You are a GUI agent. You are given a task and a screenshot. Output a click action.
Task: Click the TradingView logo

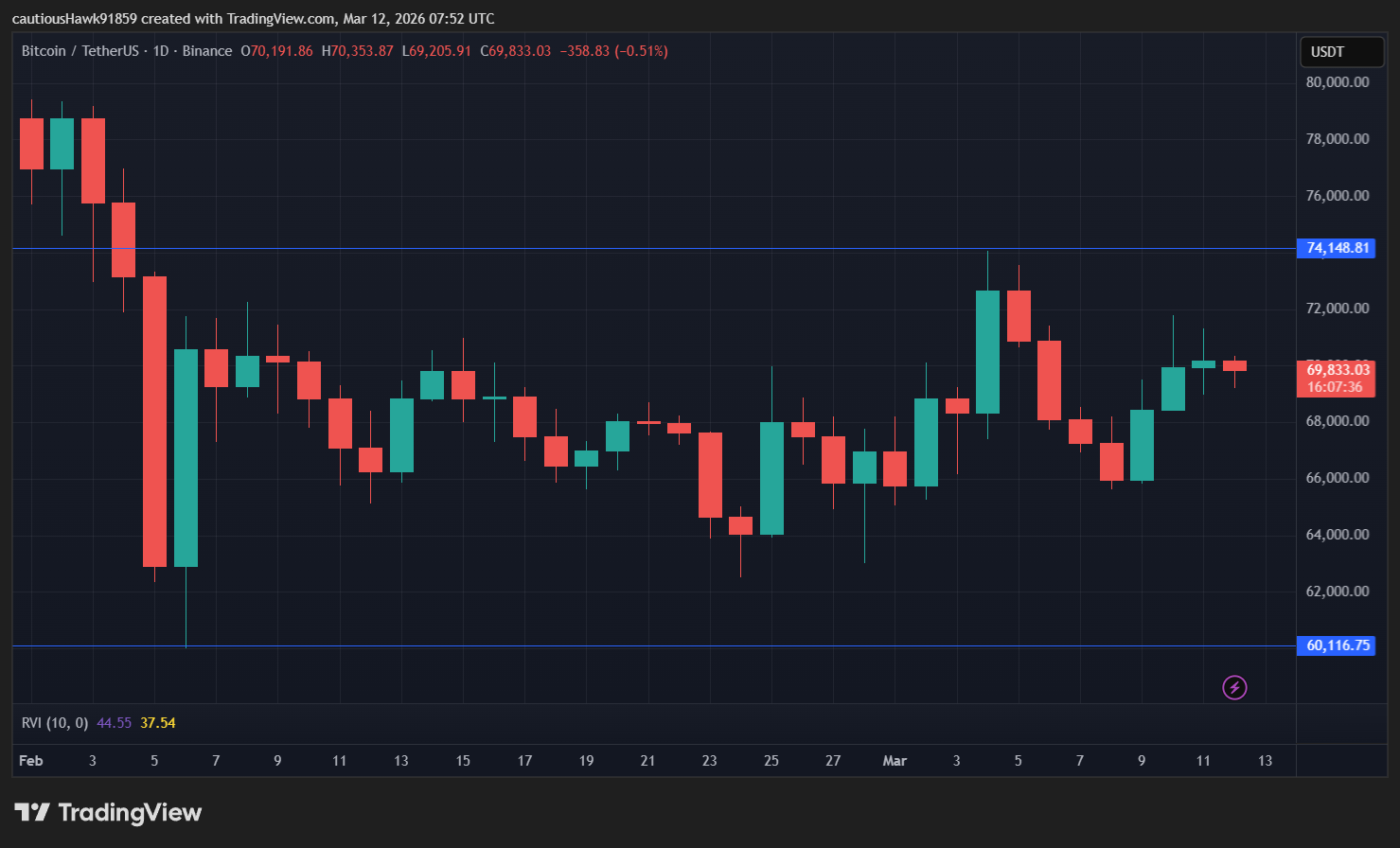[x=109, y=812]
